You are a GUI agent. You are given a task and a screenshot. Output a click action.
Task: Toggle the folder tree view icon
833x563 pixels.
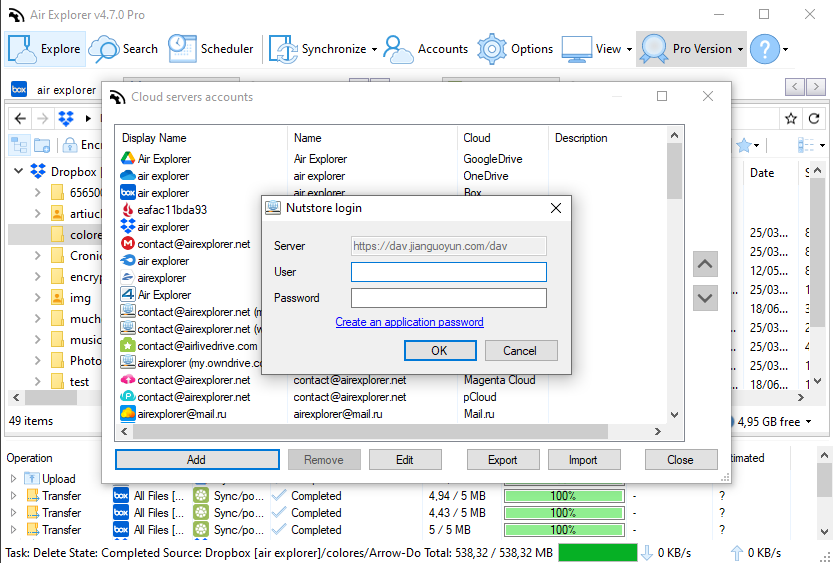[x=20, y=144]
